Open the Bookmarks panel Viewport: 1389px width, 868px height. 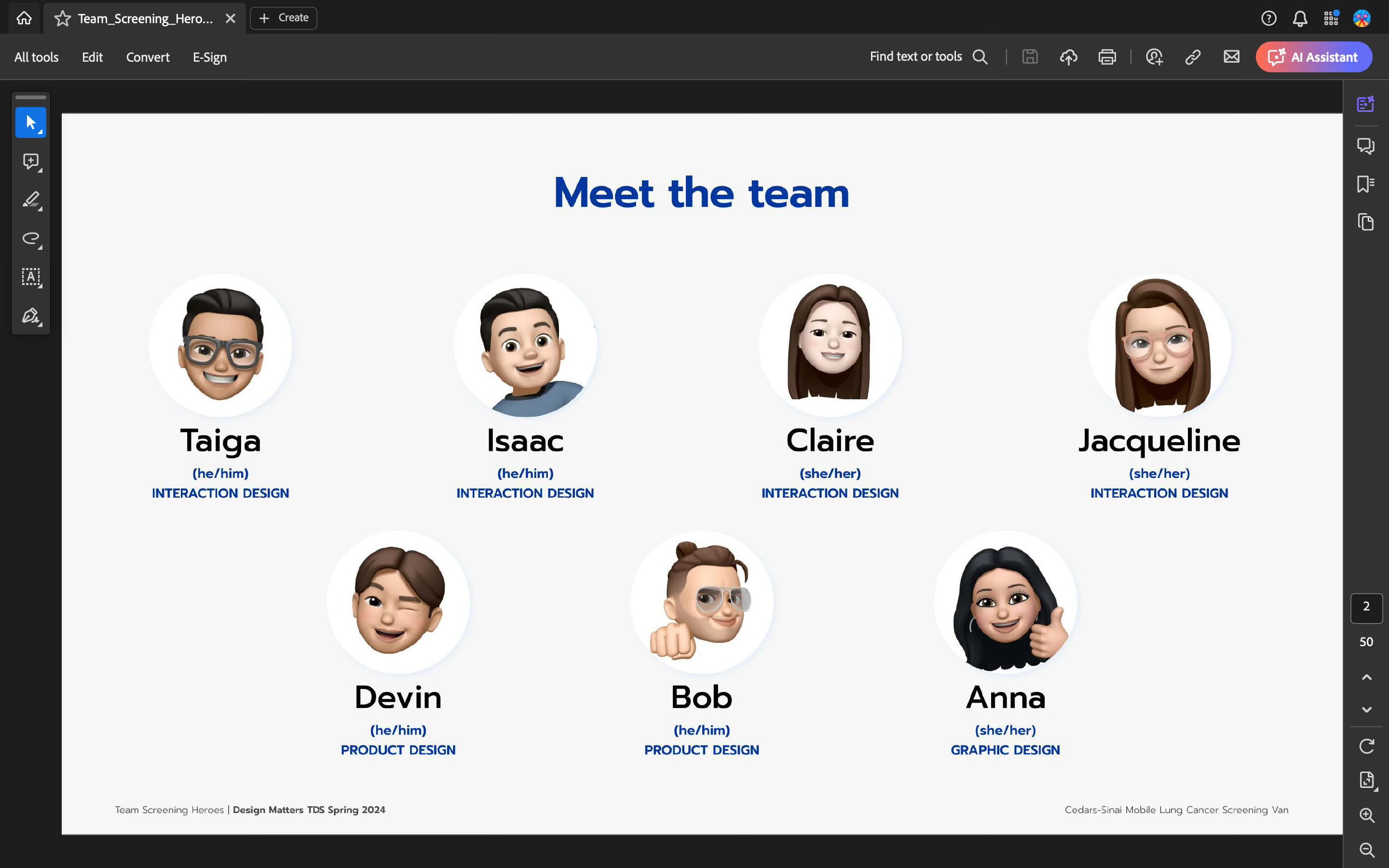(x=1365, y=184)
